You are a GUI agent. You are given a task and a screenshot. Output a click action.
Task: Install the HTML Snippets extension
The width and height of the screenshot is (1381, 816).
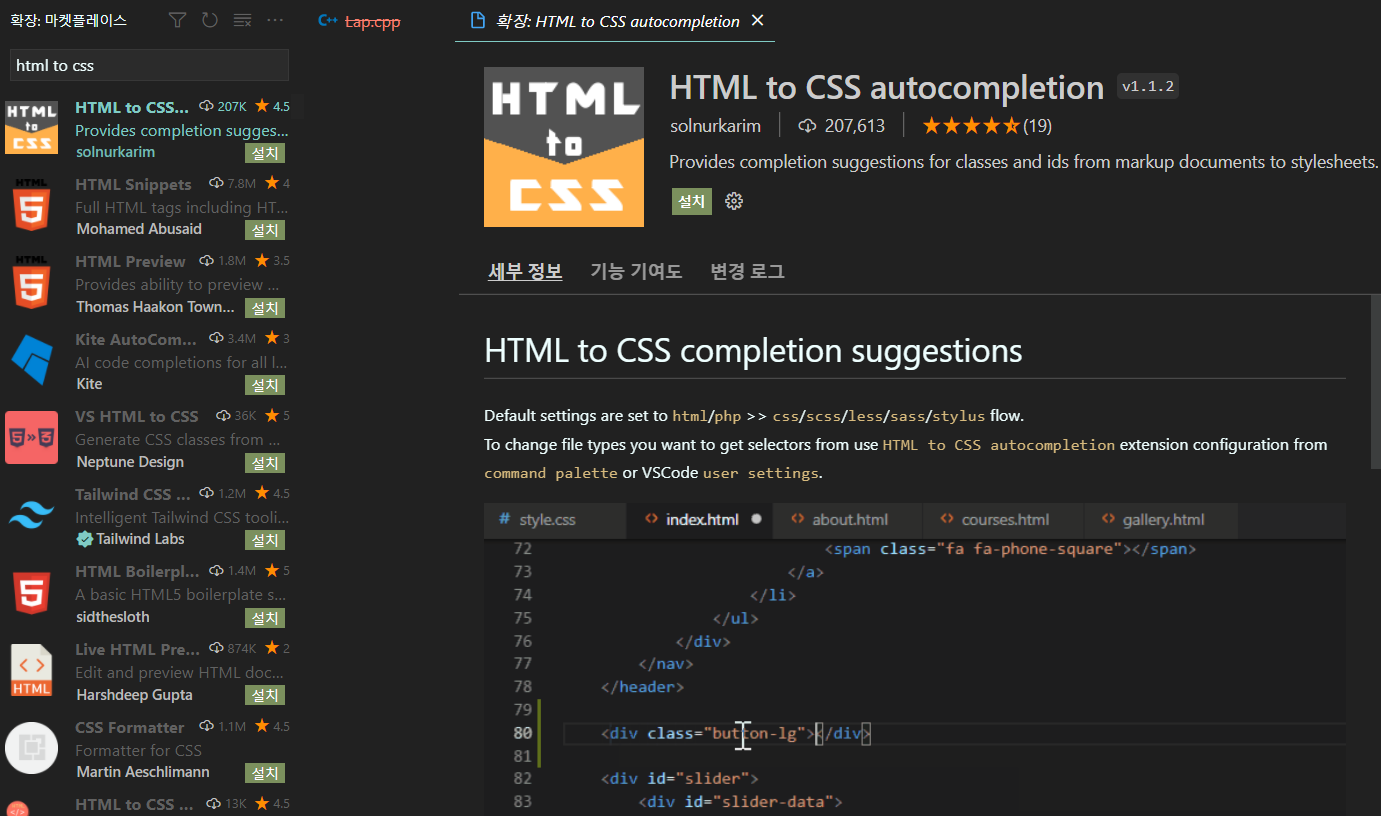coord(265,230)
